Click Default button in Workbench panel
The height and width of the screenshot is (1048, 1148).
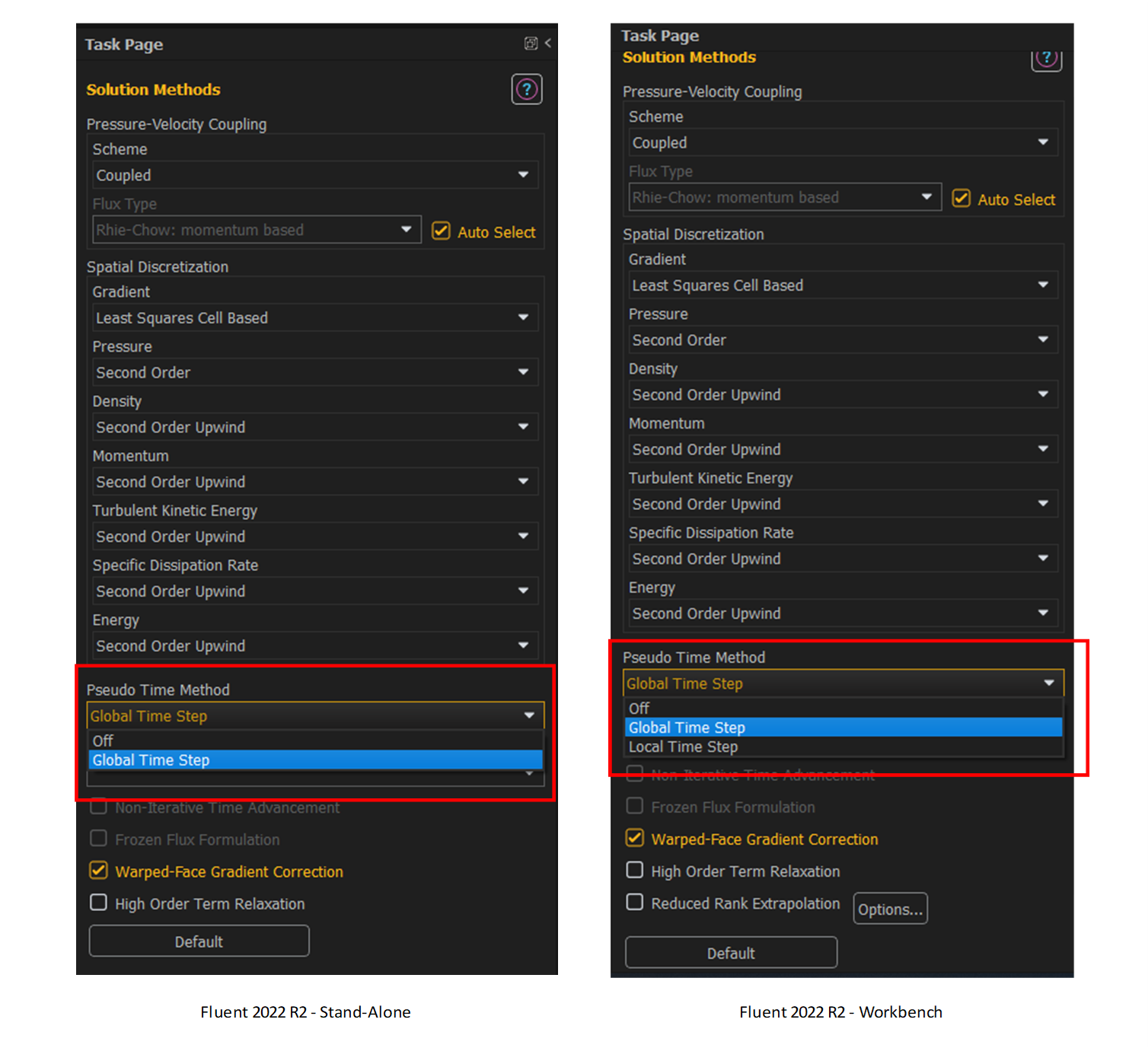(x=731, y=953)
